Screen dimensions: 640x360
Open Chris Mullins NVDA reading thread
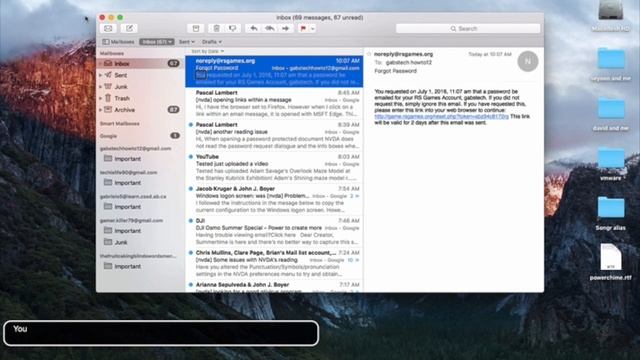274,263
